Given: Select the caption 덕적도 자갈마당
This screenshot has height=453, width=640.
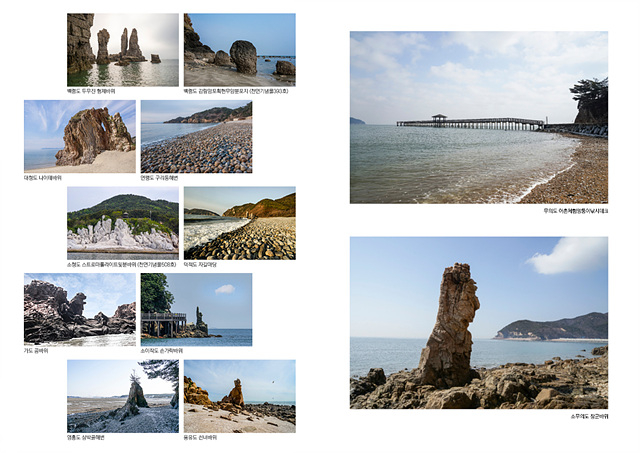Looking at the screenshot, I should click(x=203, y=265).
